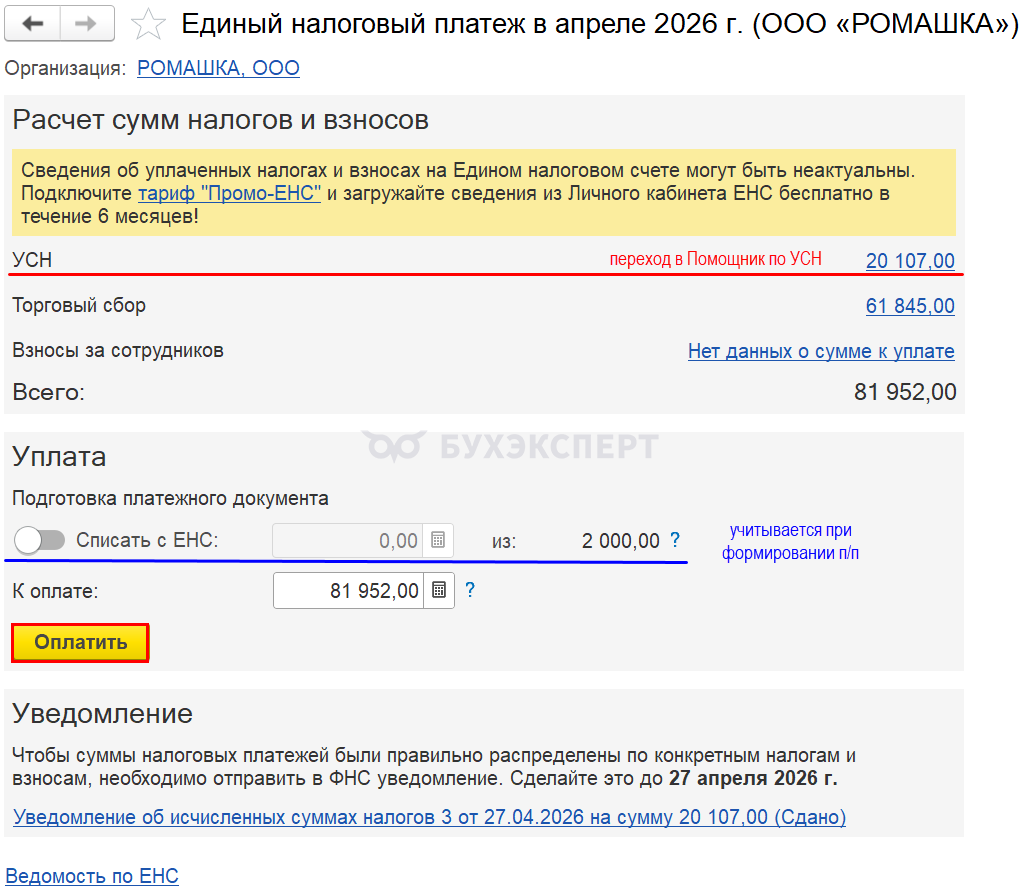
Task: Click the К оплате amount input field
Action: (348, 591)
